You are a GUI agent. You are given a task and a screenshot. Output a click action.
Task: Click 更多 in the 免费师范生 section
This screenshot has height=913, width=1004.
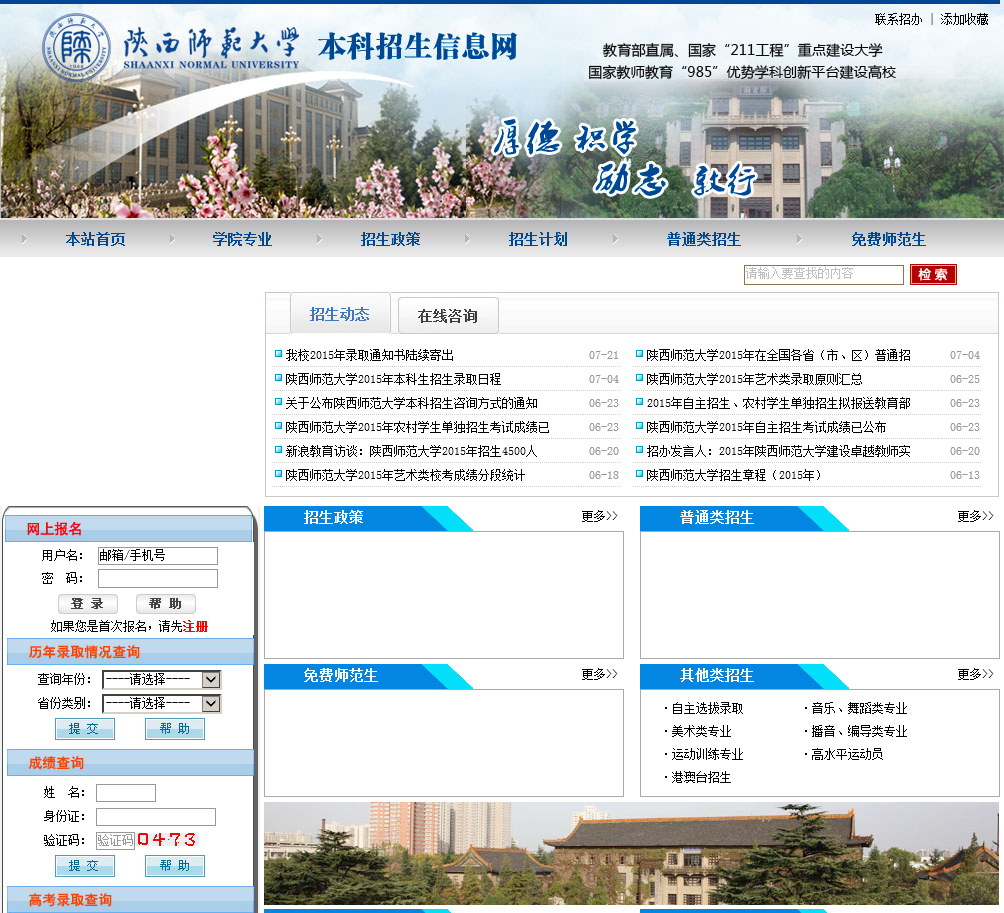(599, 674)
